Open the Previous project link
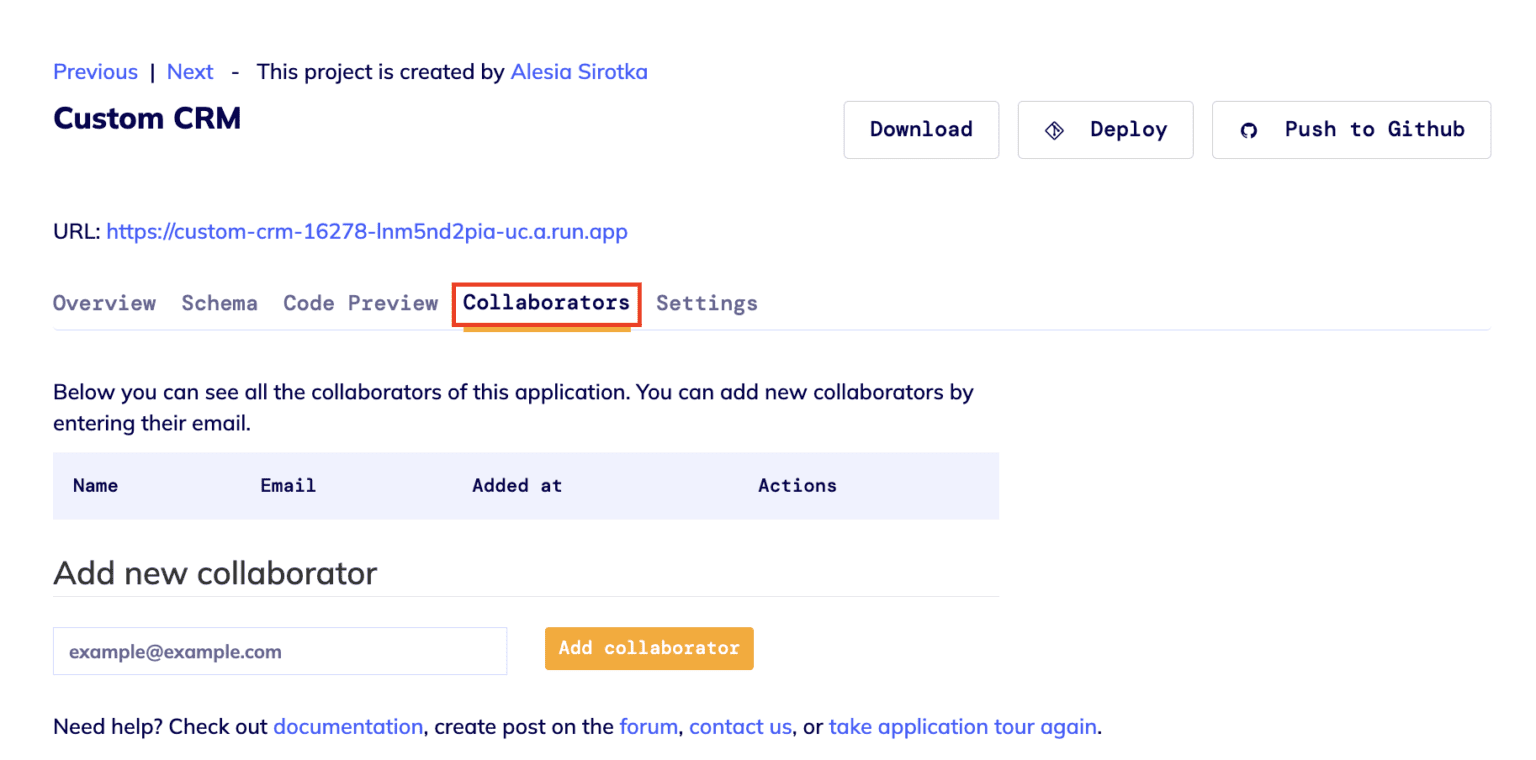 95,71
